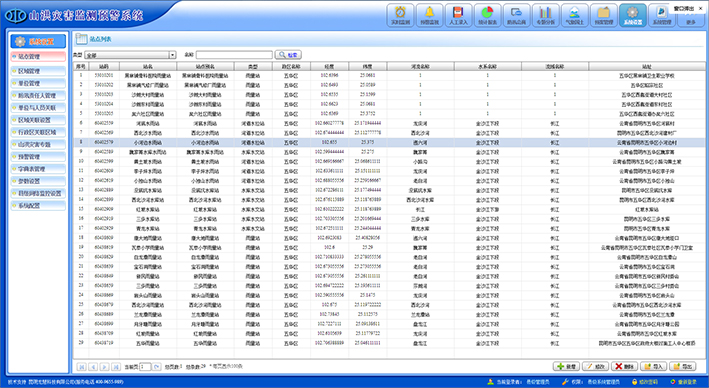Click the green plus add button
Screen dimensions: 709x388
[x=566, y=366]
